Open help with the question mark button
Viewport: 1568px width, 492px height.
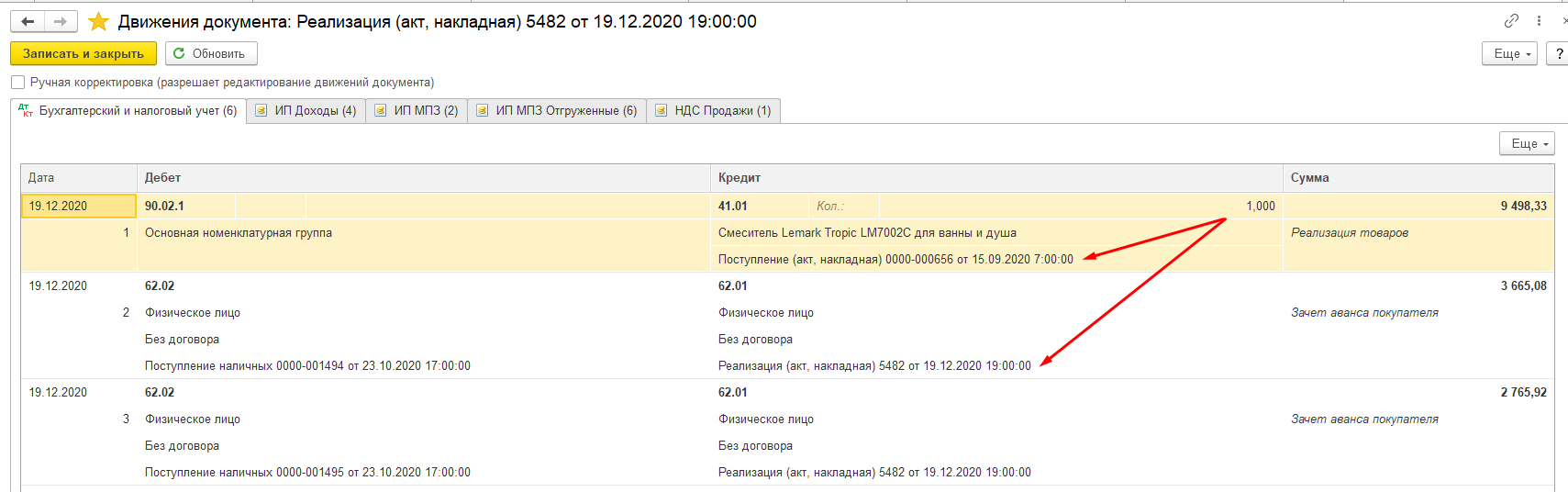coord(1558,54)
